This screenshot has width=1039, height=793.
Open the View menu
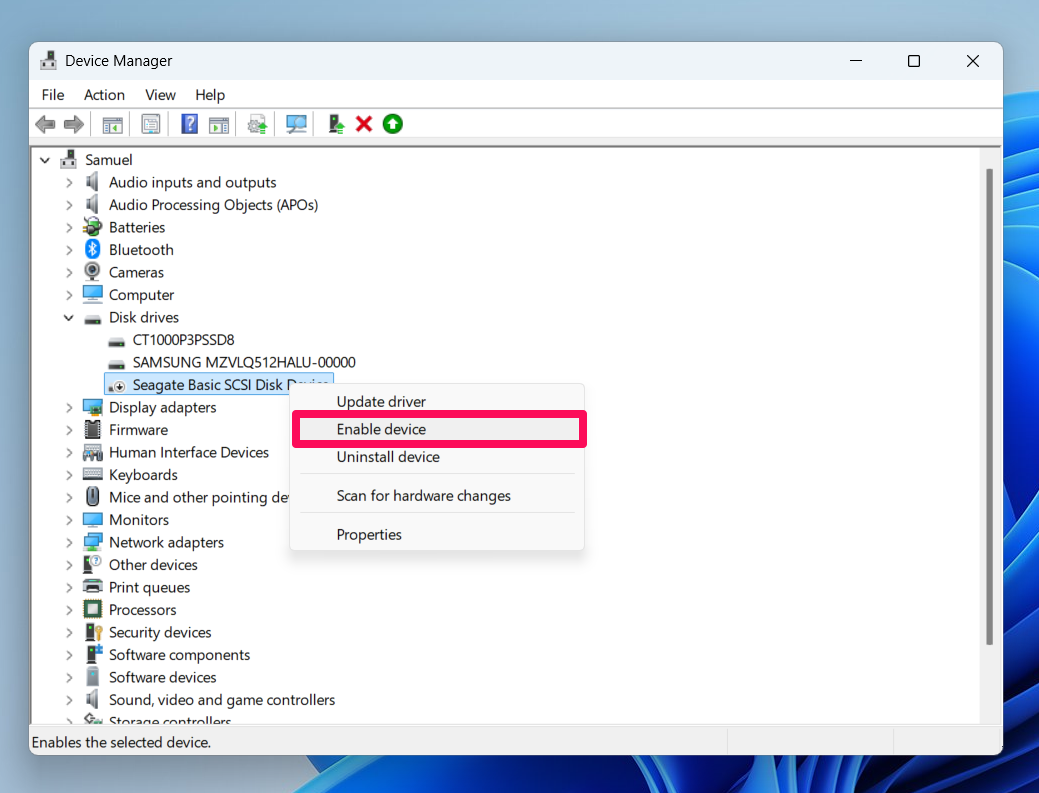160,95
